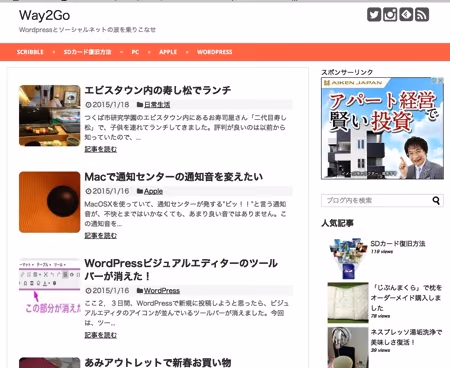Open article あみアウトレットで新春お買い物
The width and height of the screenshot is (450, 368).
click(x=157, y=362)
